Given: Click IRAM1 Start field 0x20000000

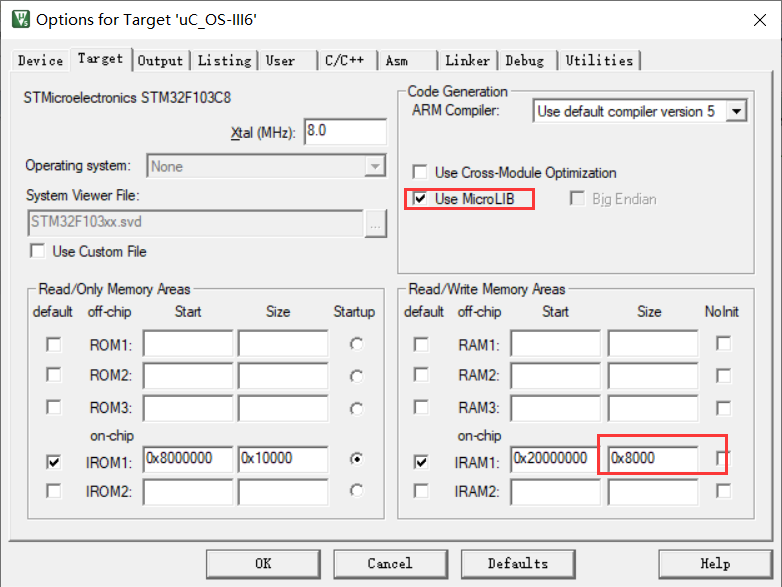Looking at the screenshot, I should 555,459.
